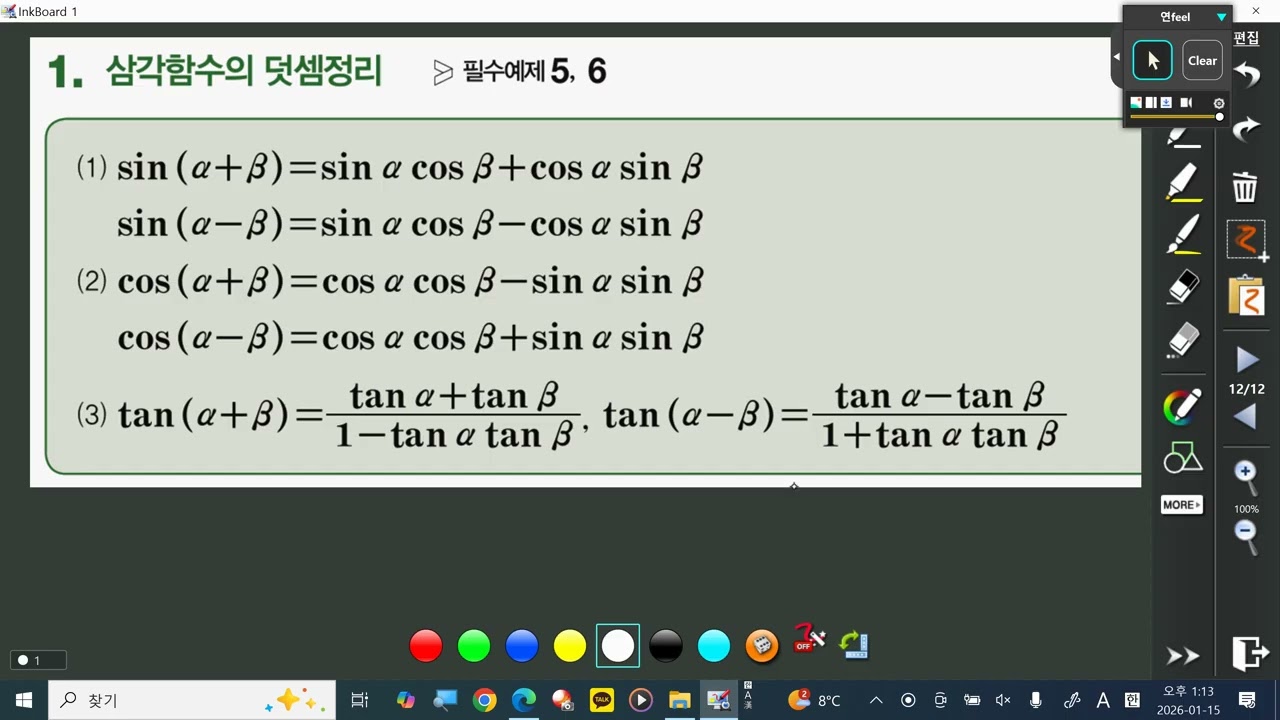Click the taskbar 찾기 search box
This screenshot has width=1280, height=720.
tap(192, 700)
